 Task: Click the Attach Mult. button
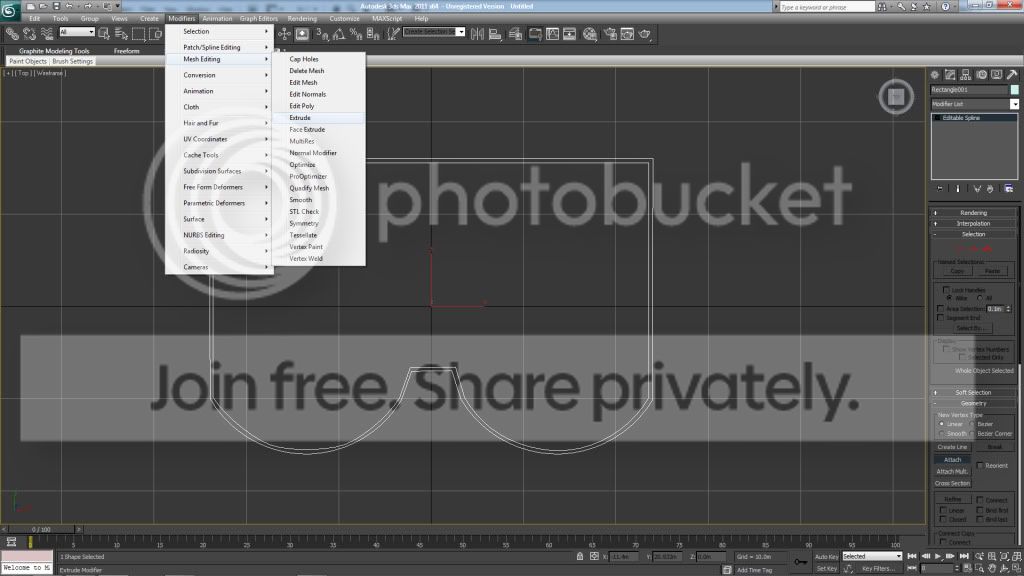(952, 472)
